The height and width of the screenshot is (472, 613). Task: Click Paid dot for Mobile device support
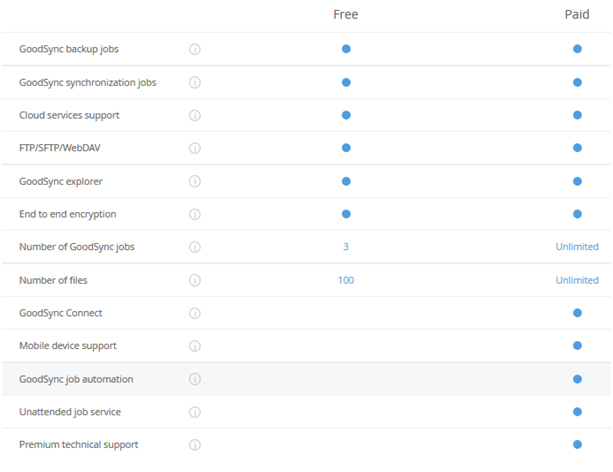577,346
